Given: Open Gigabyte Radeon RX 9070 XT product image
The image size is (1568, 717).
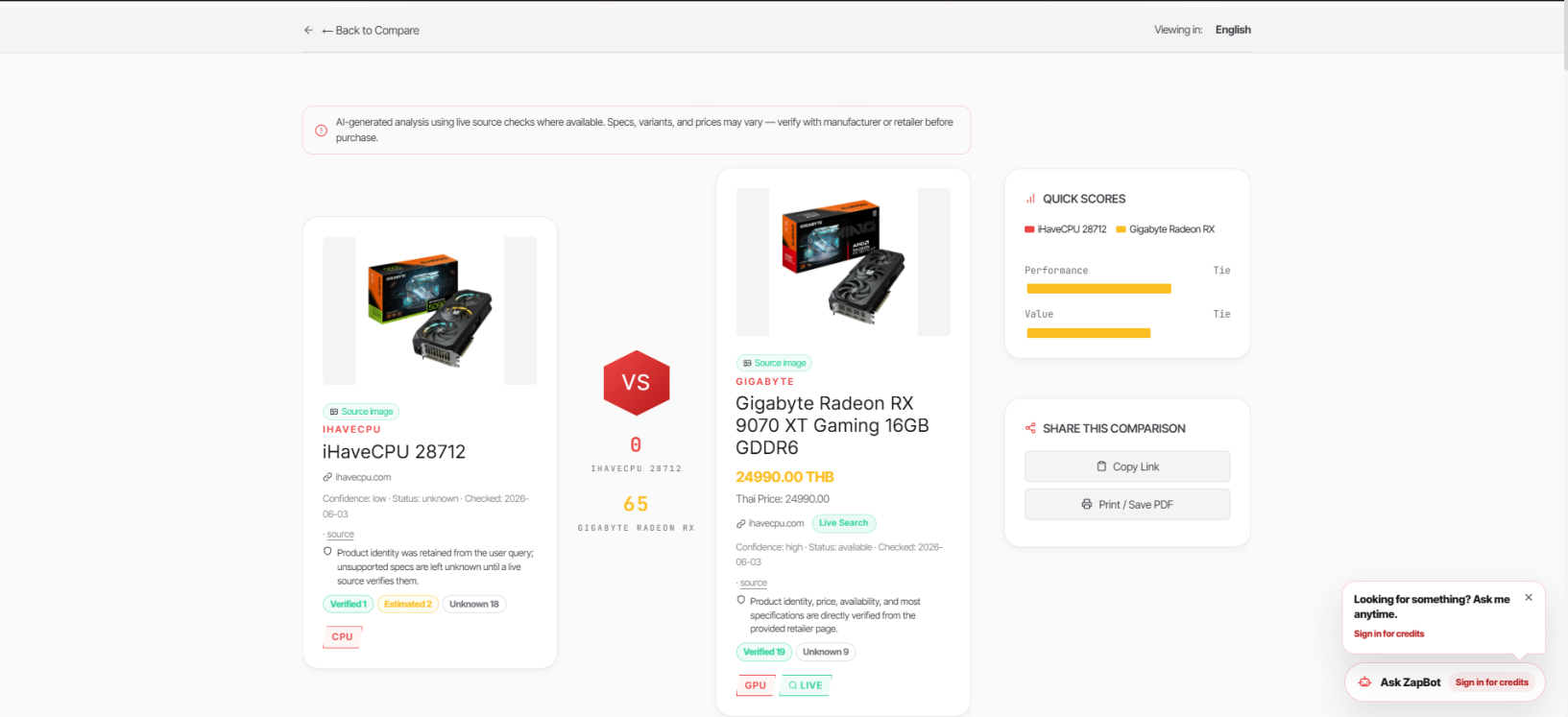Looking at the screenshot, I should pos(843,262).
